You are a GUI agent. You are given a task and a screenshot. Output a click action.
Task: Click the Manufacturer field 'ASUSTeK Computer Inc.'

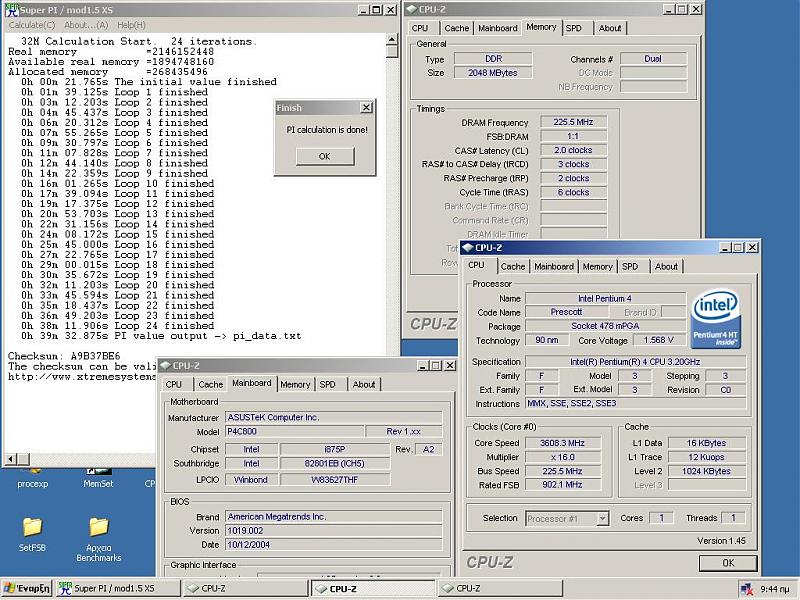click(x=334, y=417)
